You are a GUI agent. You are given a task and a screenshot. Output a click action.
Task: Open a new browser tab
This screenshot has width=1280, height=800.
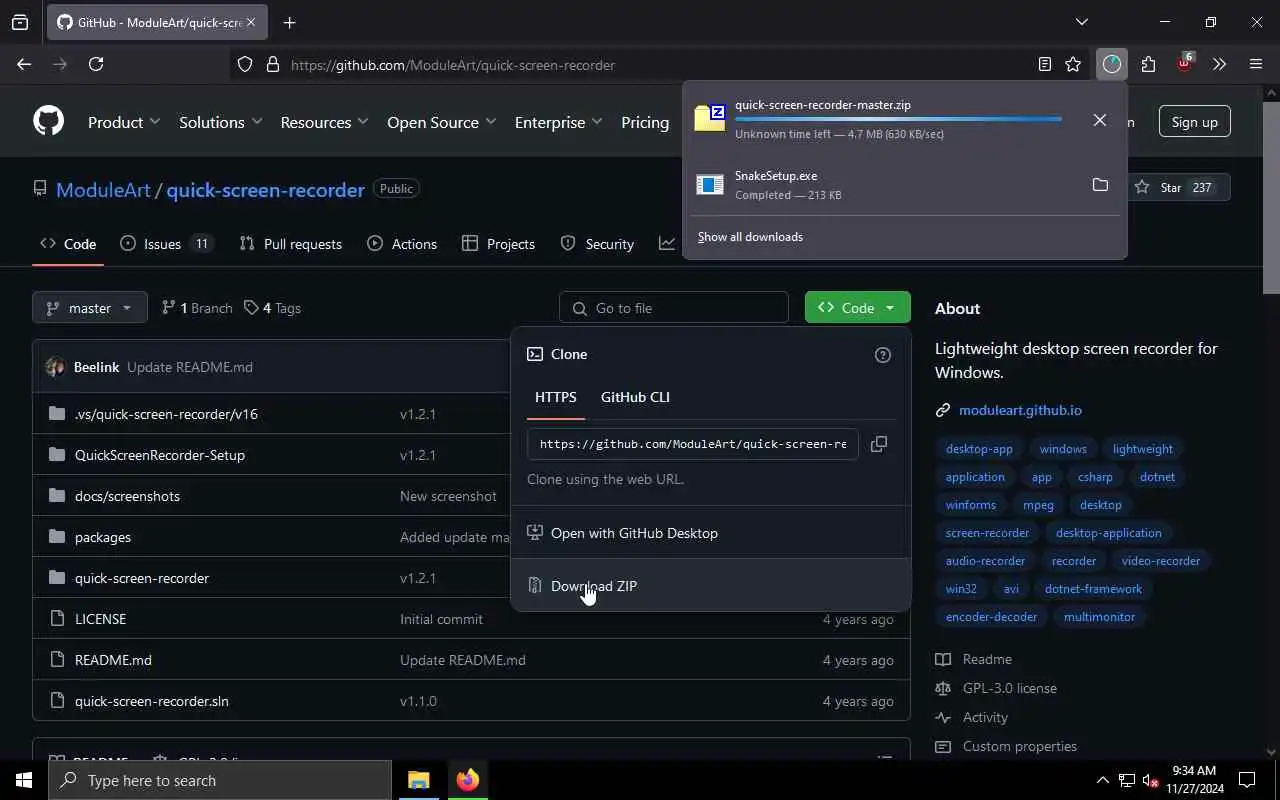click(x=289, y=22)
